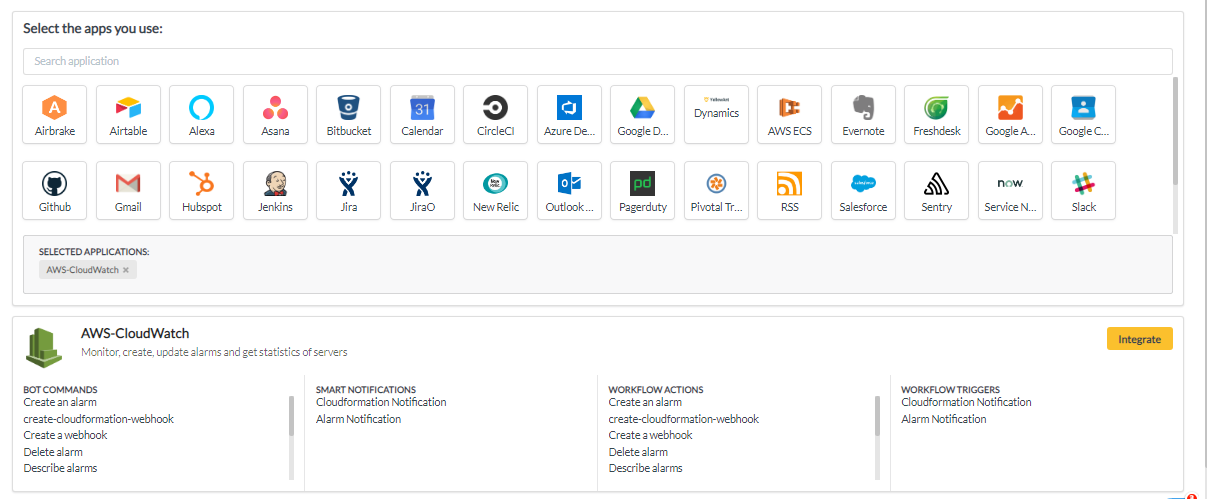The width and height of the screenshot is (1207, 499).
Task: Select the AWS ECS app
Action: (790, 114)
